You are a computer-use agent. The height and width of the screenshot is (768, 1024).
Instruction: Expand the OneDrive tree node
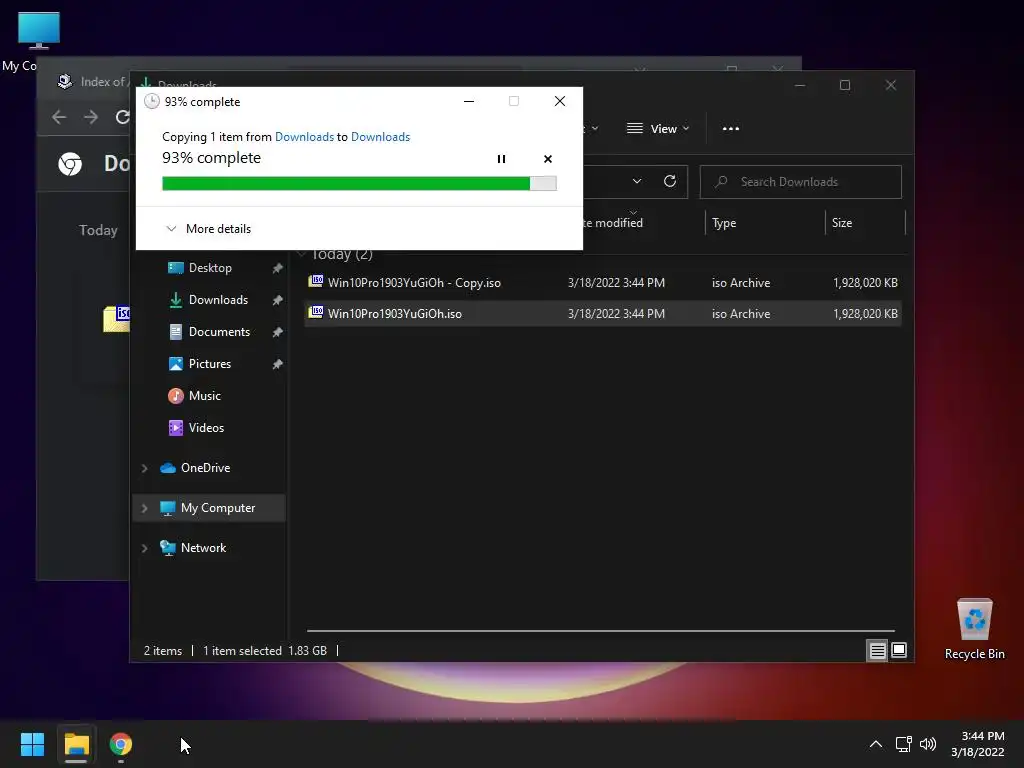pyautogui.click(x=144, y=468)
